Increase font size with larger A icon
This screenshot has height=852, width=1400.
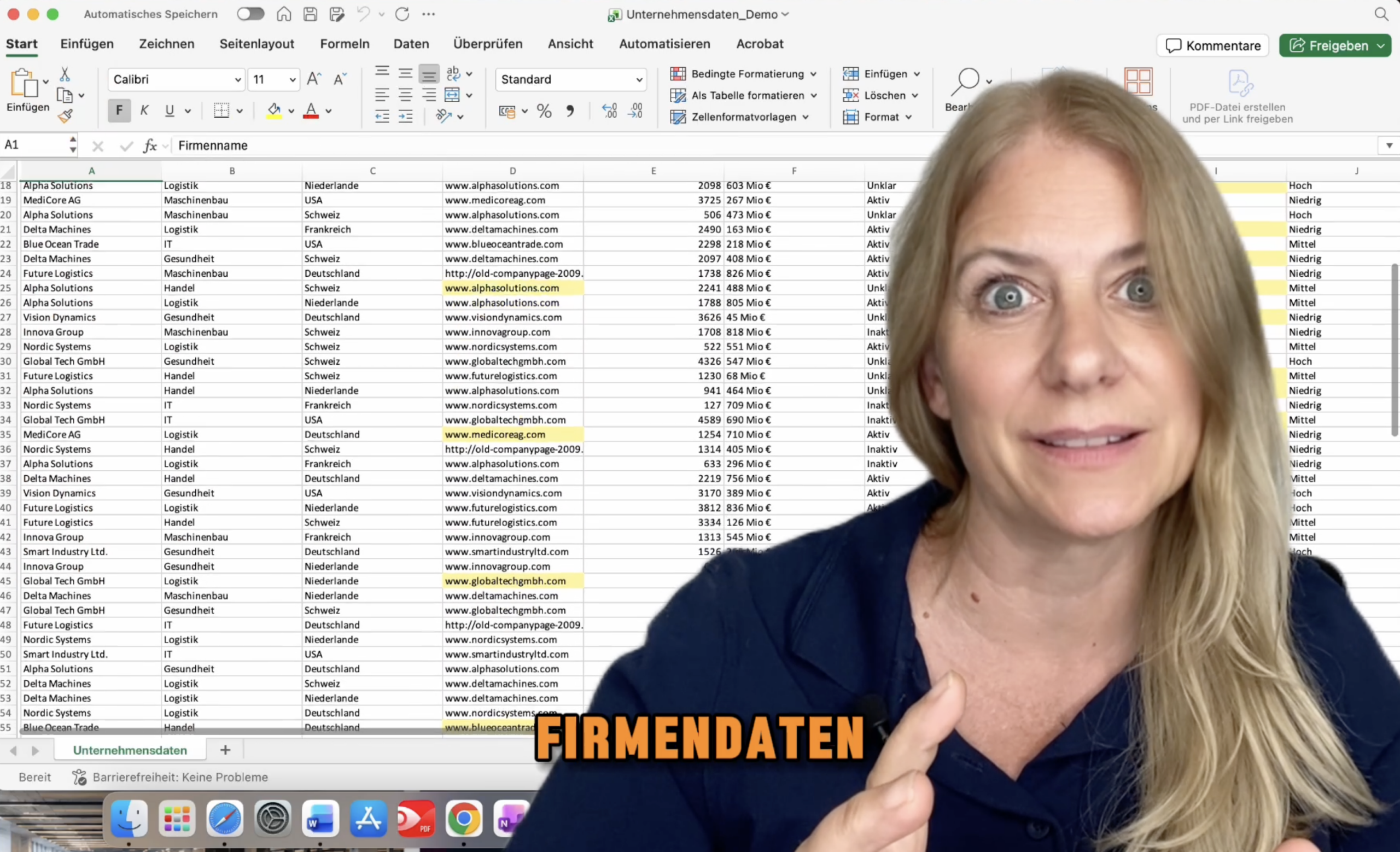[314, 79]
